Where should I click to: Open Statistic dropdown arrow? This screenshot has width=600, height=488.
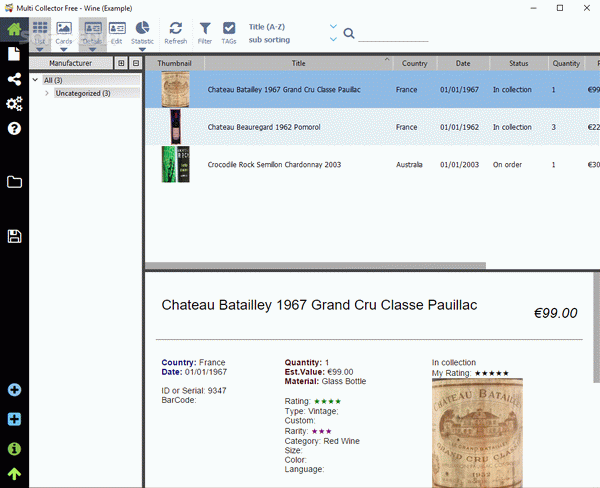point(142,49)
